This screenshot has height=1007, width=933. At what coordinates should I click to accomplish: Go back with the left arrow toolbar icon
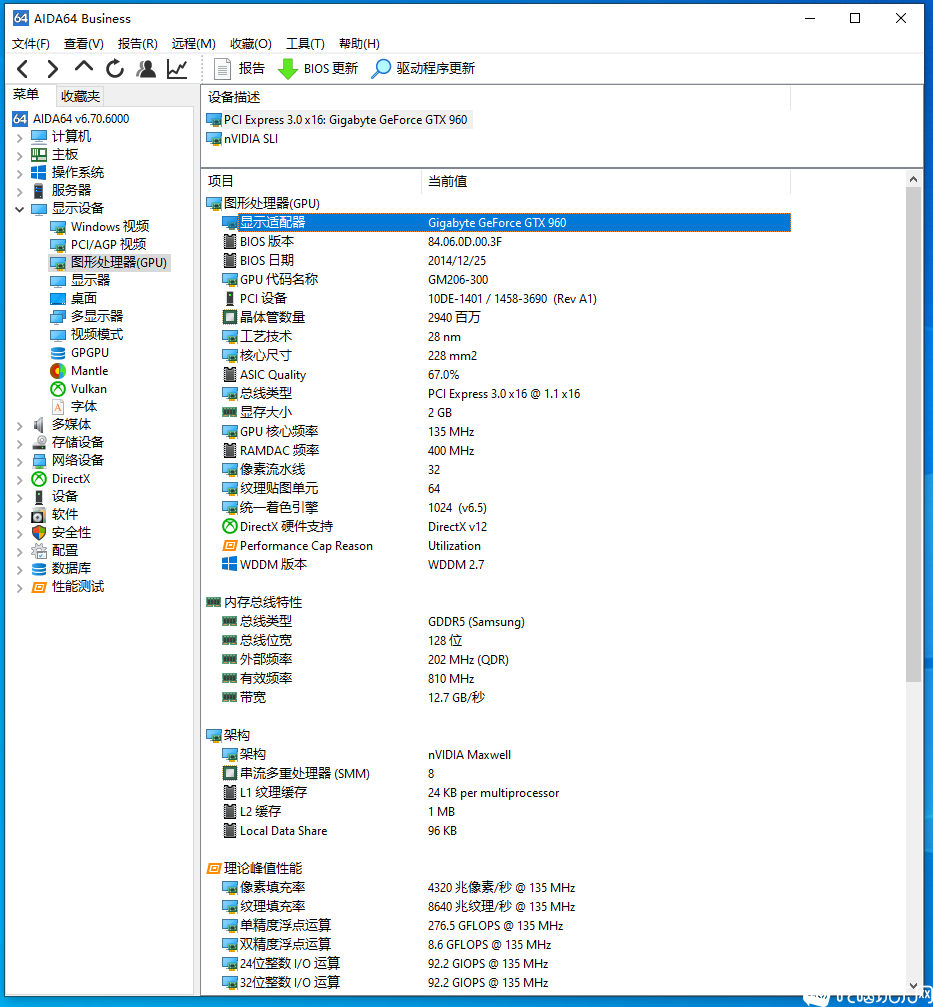coord(22,69)
